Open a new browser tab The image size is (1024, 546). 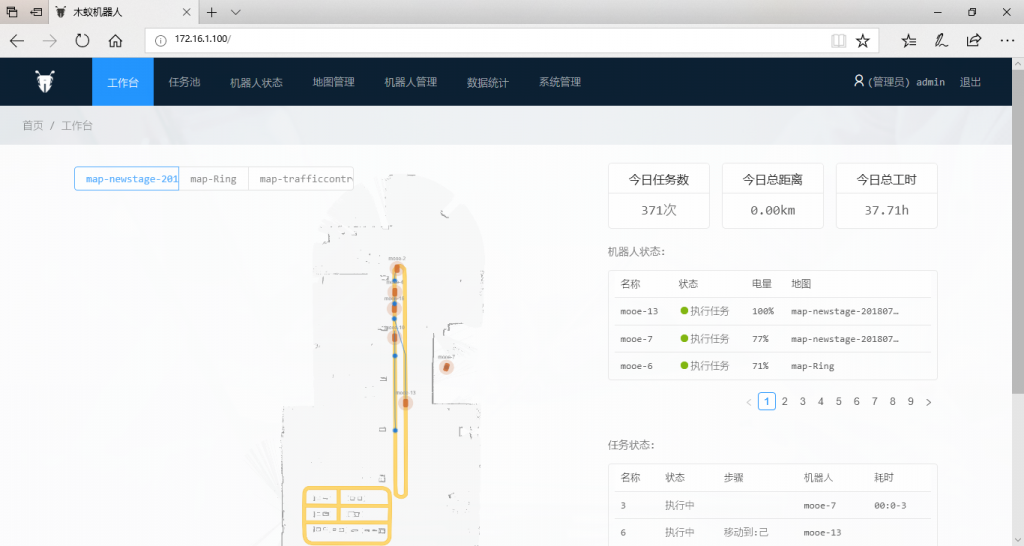tap(211, 12)
